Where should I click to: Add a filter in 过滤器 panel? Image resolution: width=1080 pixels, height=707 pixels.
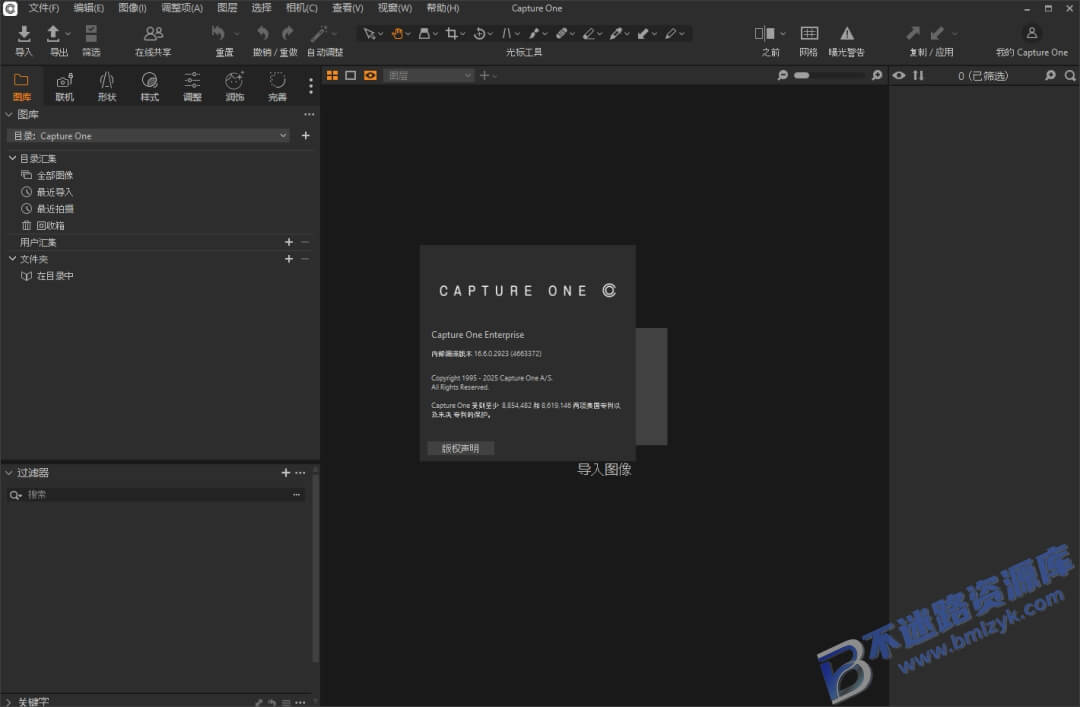click(285, 473)
